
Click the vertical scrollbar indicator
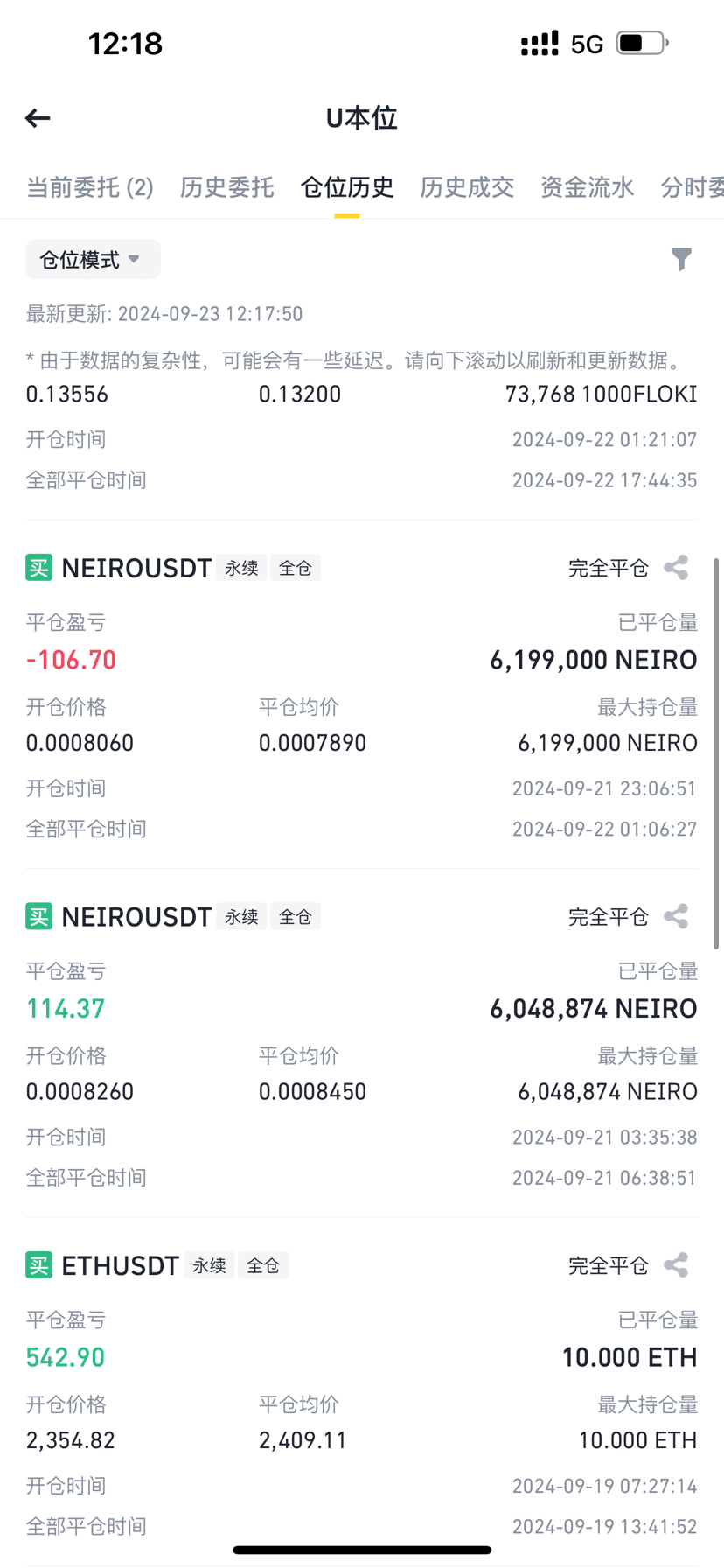pyautogui.click(x=717, y=753)
